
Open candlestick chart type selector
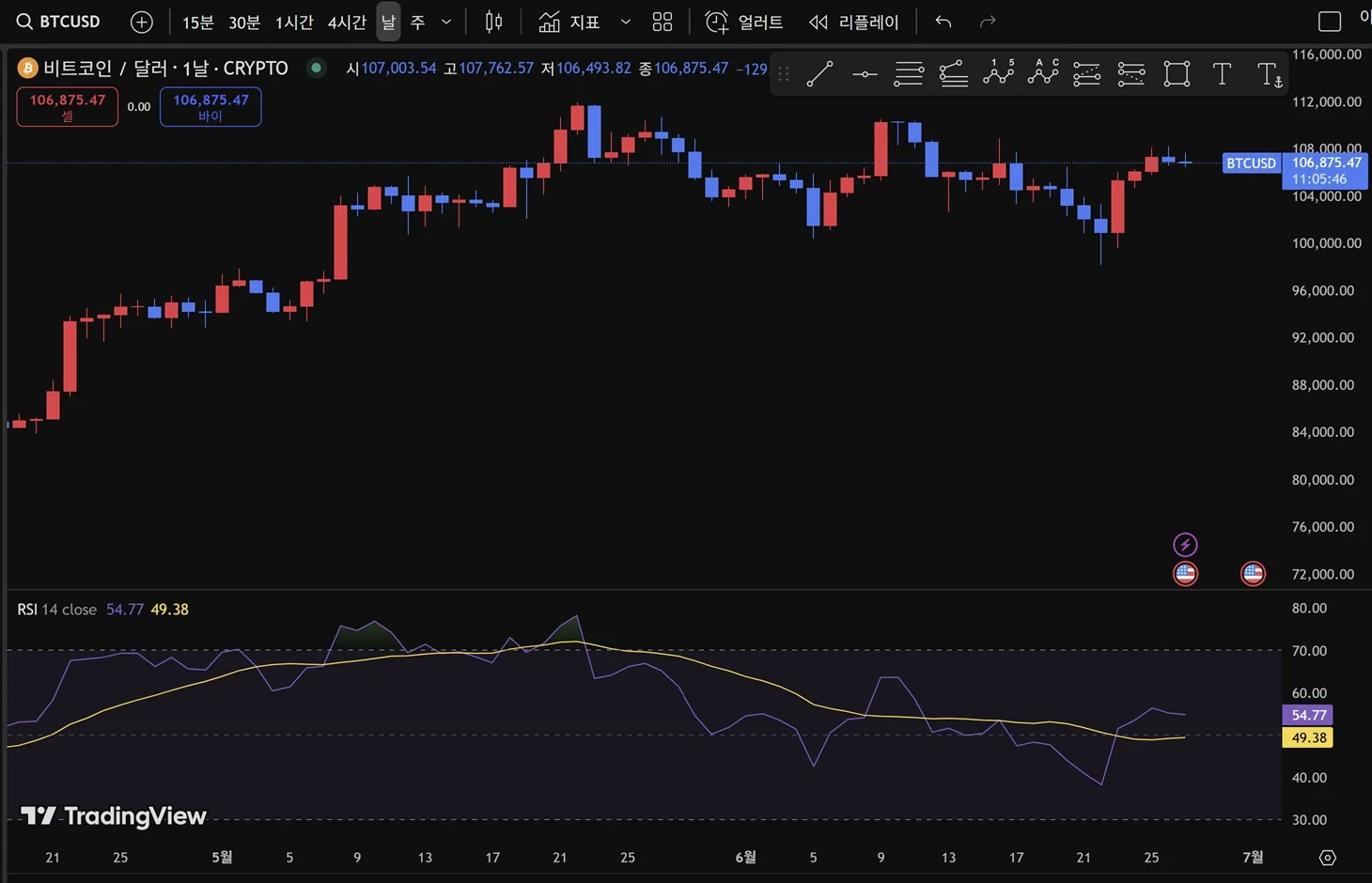pyautogui.click(x=493, y=22)
